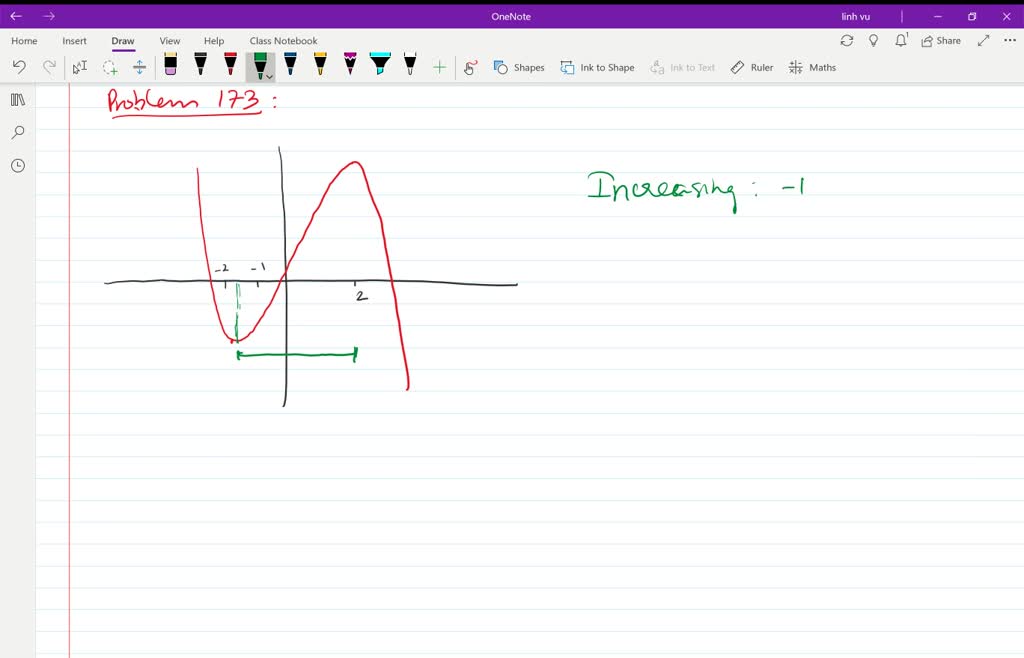The height and width of the screenshot is (658, 1024).
Task: Activate Ink to Shape conversion
Action: pos(597,67)
